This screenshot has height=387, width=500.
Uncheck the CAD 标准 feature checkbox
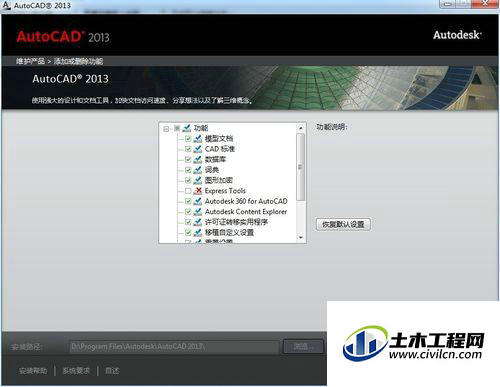[x=188, y=149]
